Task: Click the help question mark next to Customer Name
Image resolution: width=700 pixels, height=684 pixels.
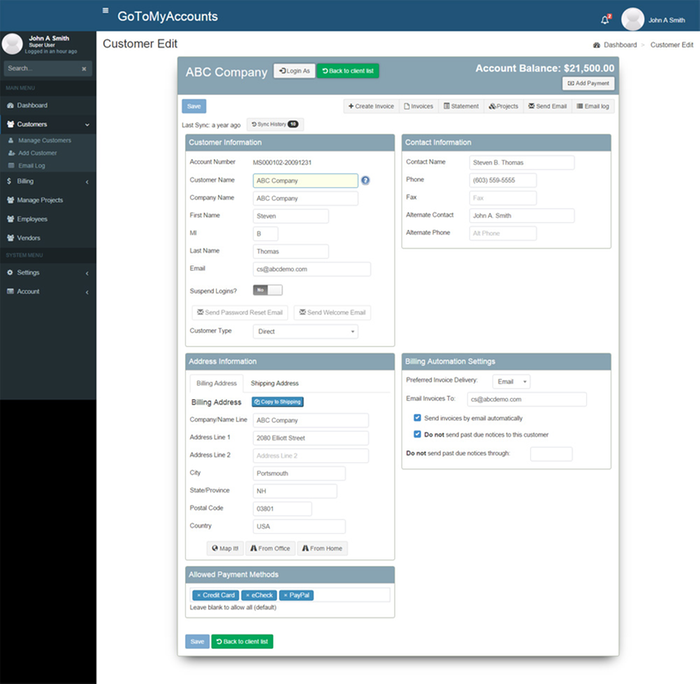Action: pyautogui.click(x=365, y=180)
